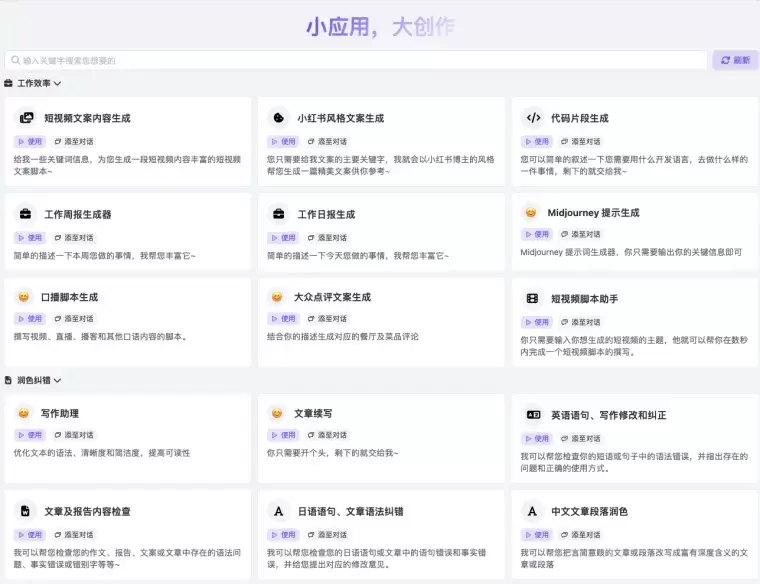
Task: Use the 口播脚本生成 app
Action: tap(30, 318)
